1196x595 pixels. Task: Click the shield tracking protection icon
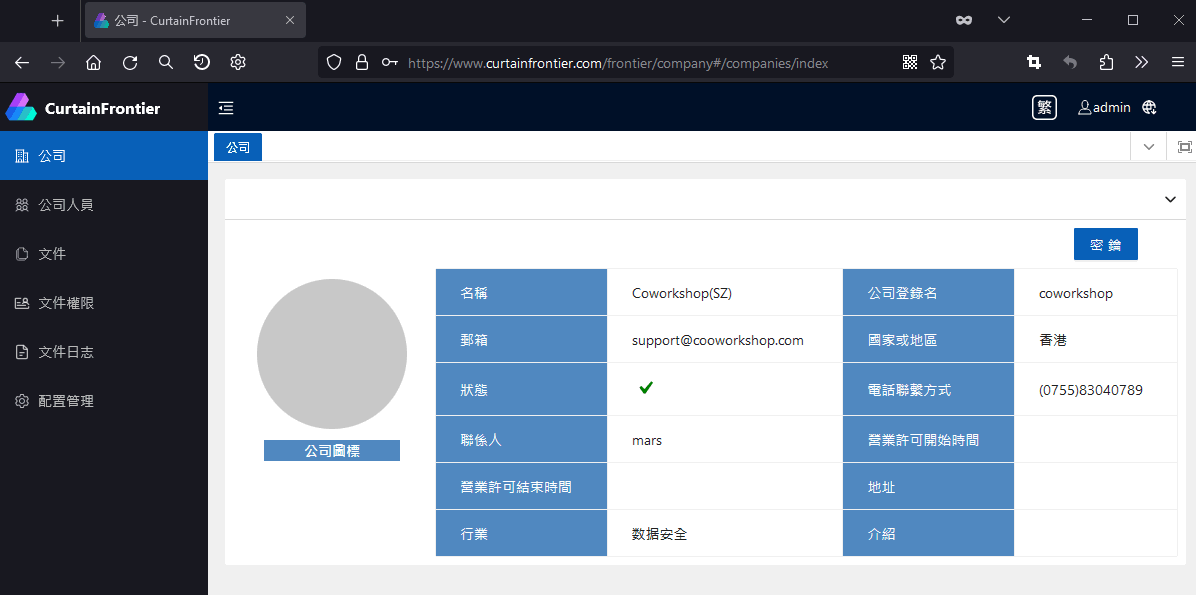333,63
